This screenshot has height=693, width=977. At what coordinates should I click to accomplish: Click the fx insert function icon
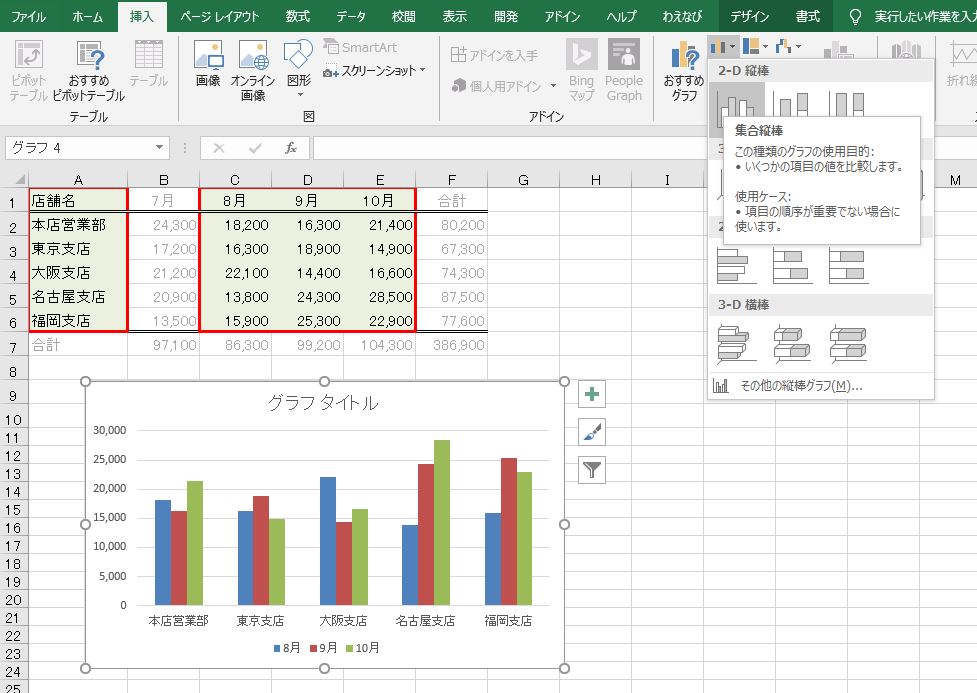pos(290,148)
